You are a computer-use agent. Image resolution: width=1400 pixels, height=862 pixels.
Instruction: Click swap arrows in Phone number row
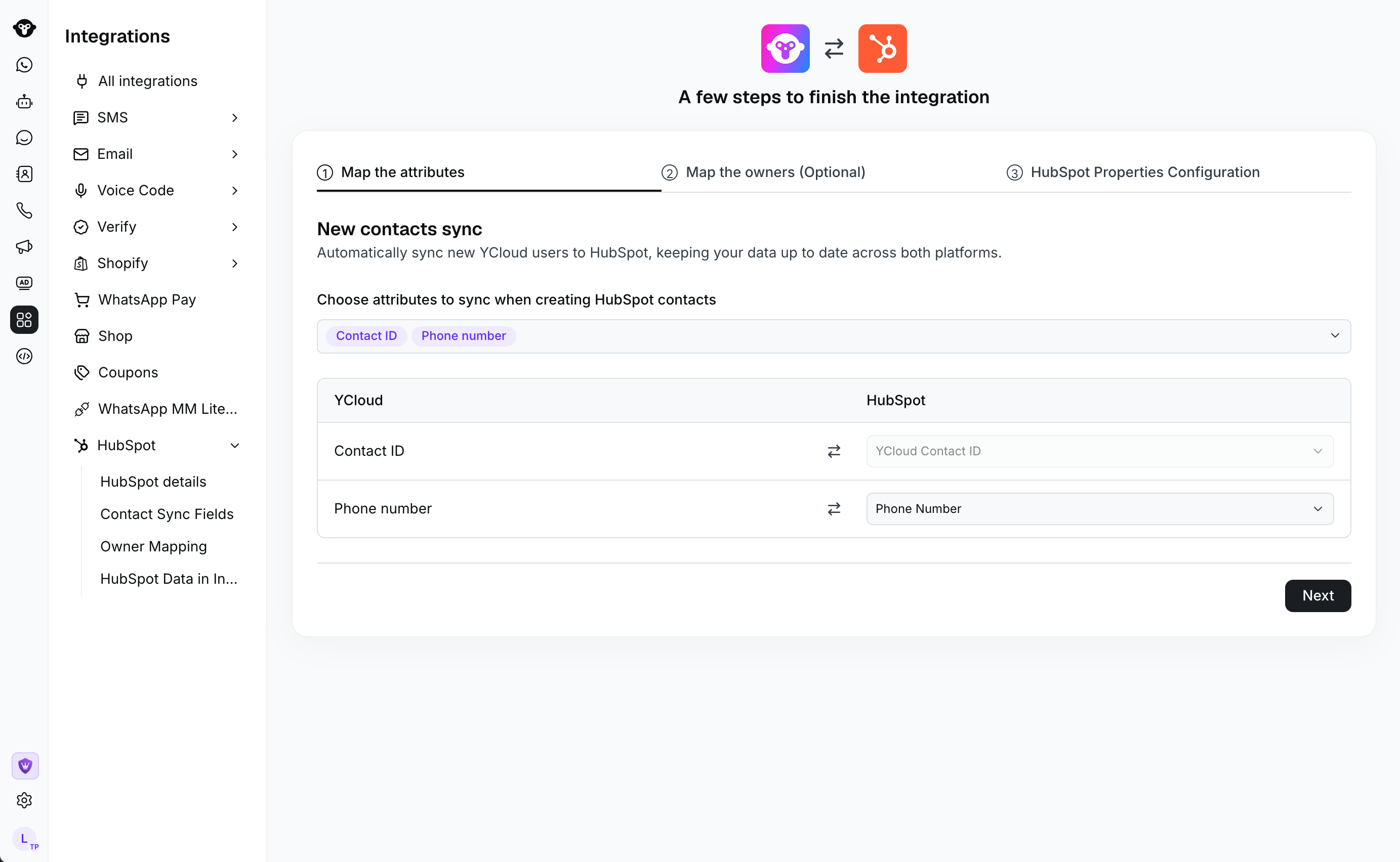click(x=834, y=508)
